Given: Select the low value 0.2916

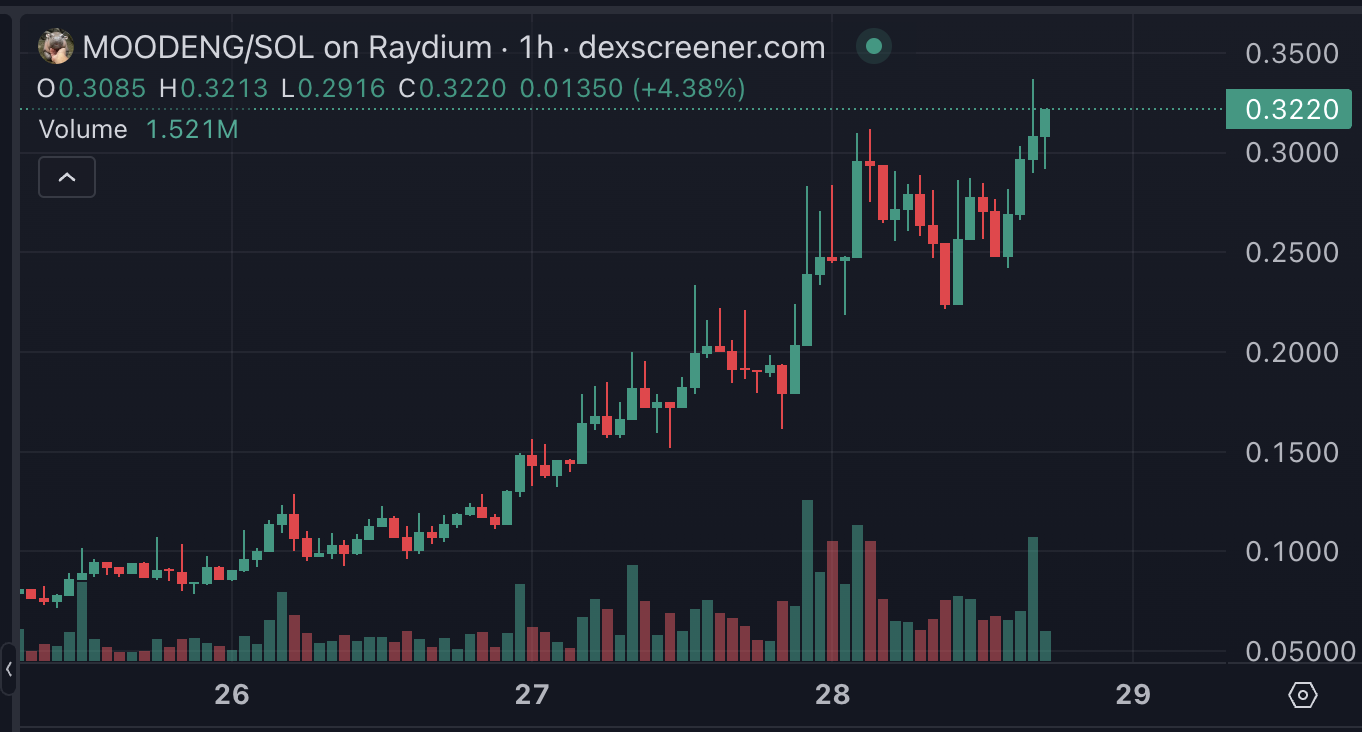Looking at the screenshot, I should (x=341, y=89).
